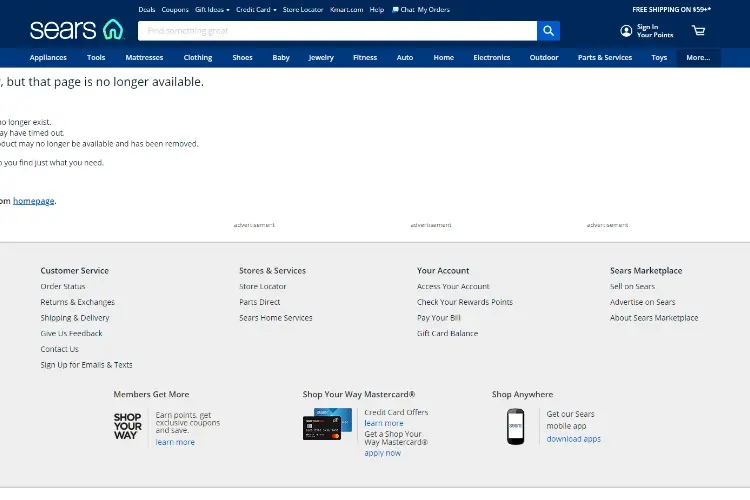Expand the Gift Ideas dropdown
The image size is (750, 500).
click(212, 10)
